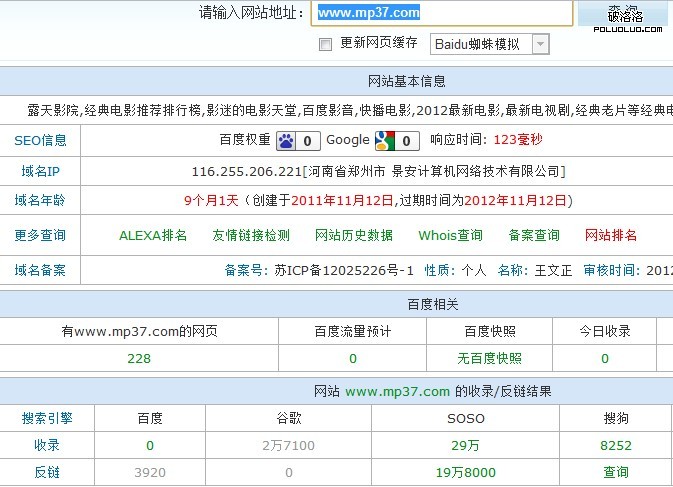Click the SOSO 19万8000 backlink count

point(465,472)
